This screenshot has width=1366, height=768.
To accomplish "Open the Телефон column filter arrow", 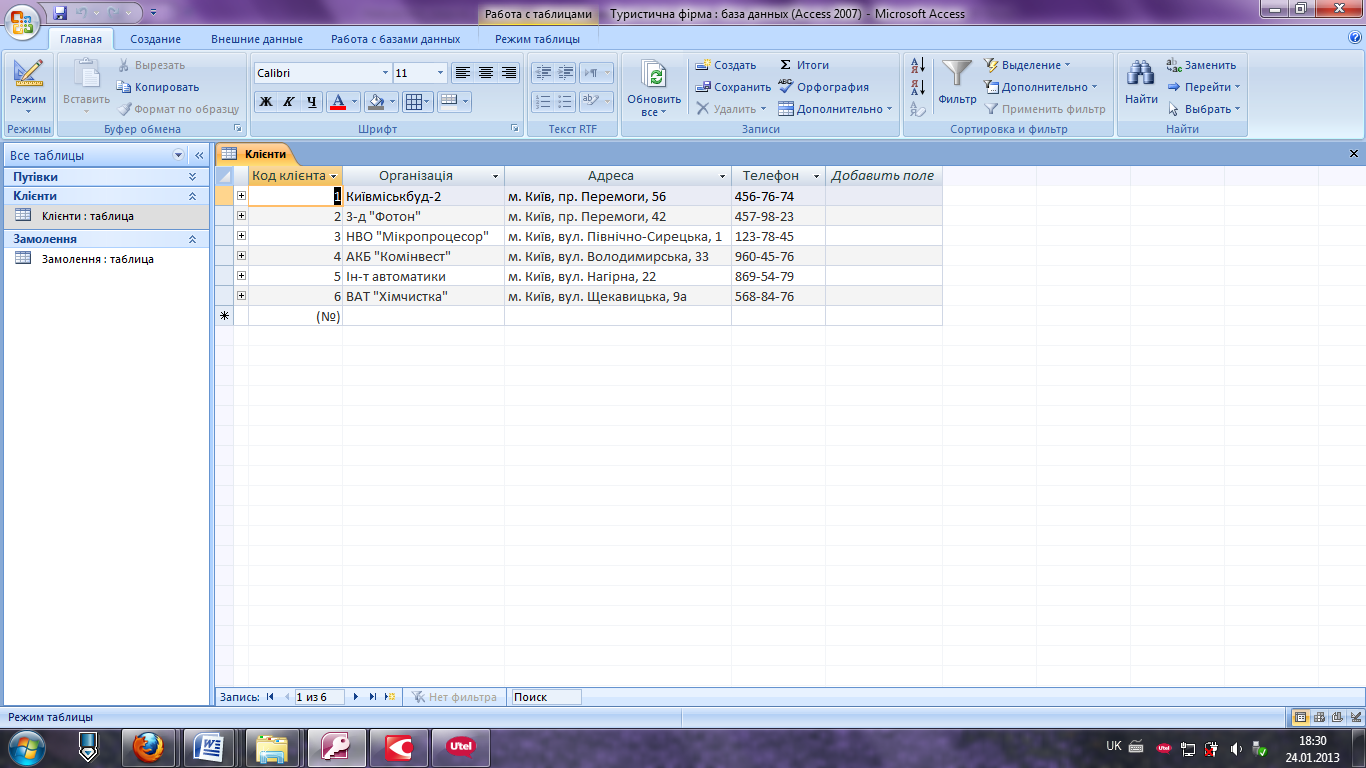I will point(816,176).
